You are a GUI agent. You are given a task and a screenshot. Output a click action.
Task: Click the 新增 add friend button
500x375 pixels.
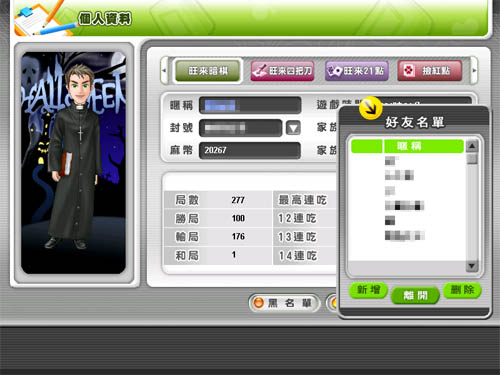[x=368, y=290]
